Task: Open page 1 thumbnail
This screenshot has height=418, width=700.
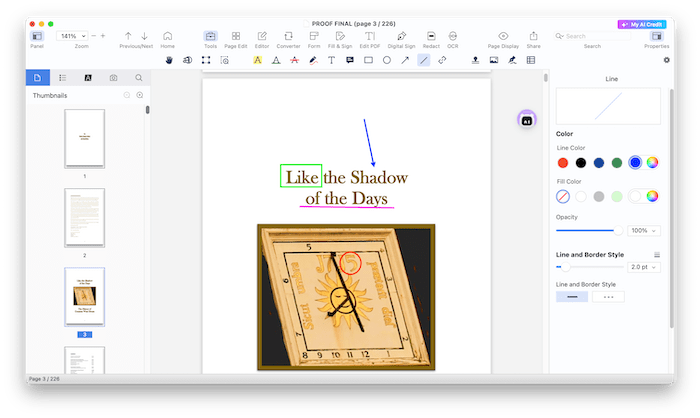Action: click(x=84, y=139)
